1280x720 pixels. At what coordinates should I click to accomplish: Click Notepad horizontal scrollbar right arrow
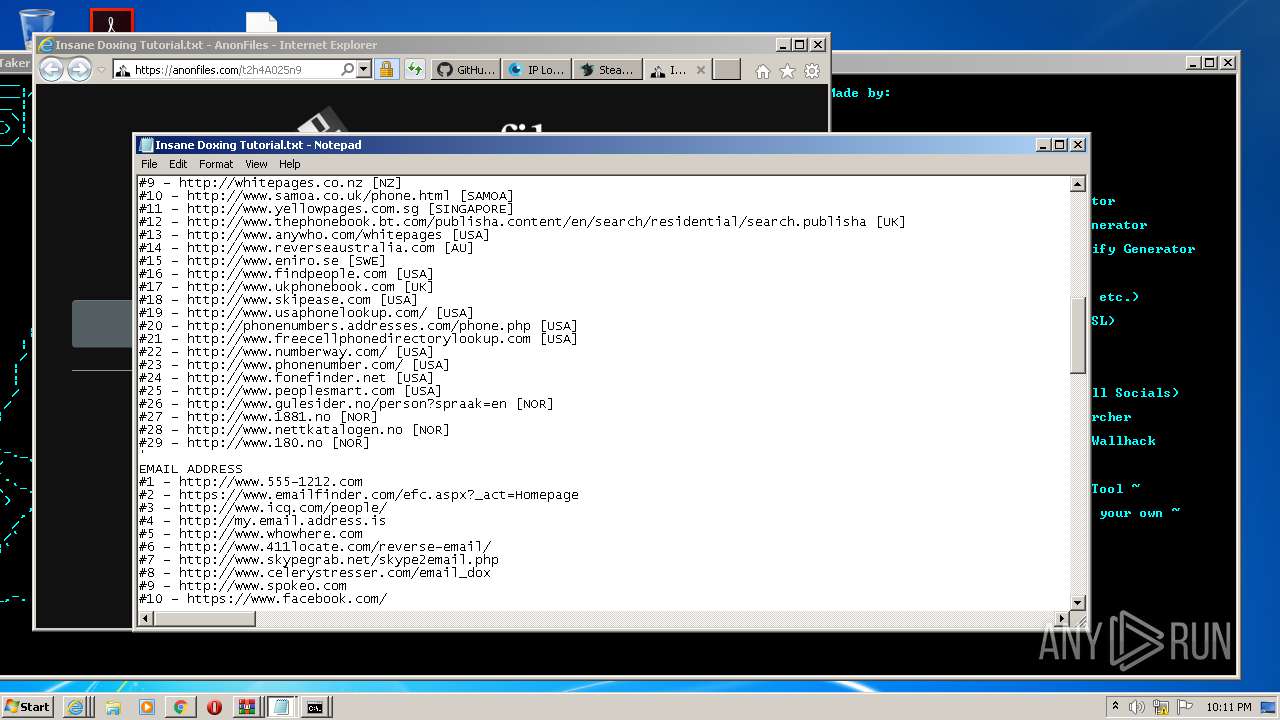point(1062,619)
